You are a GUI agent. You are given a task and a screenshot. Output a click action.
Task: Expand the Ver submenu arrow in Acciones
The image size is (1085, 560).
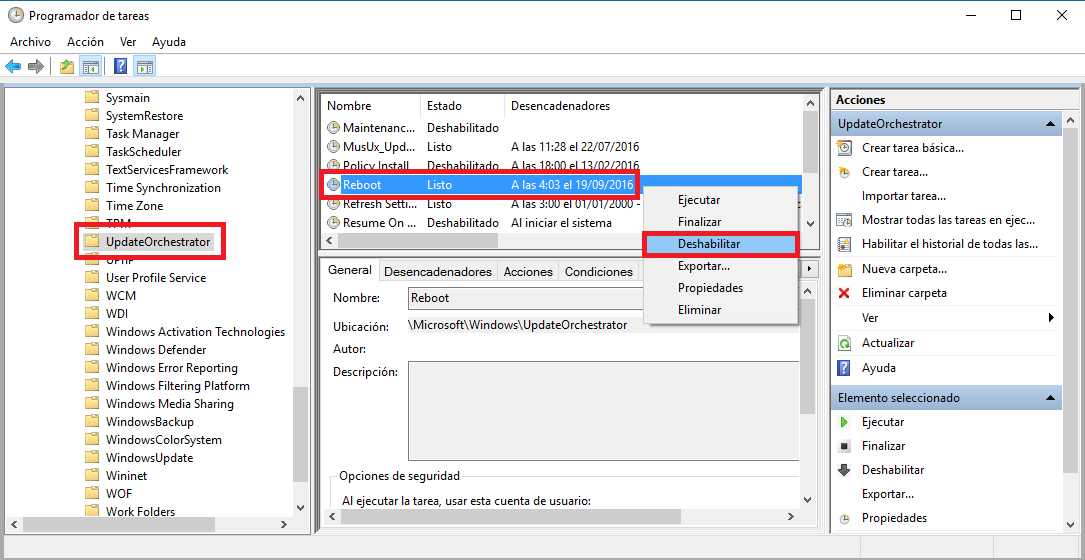(x=1052, y=318)
